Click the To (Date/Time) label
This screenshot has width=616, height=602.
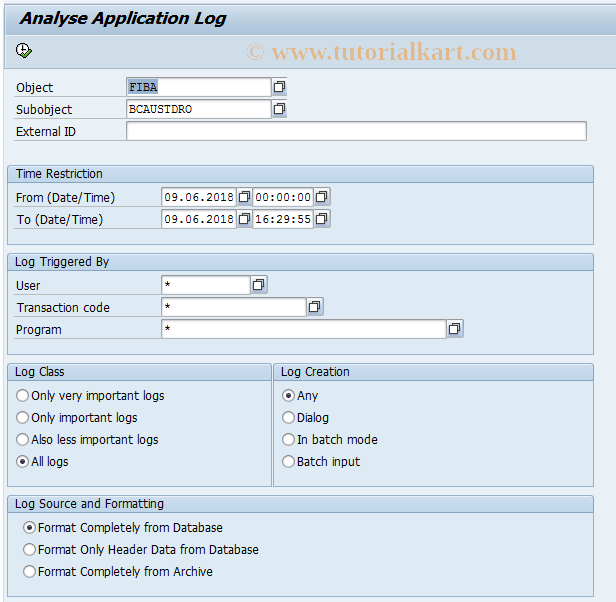click(59, 220)
